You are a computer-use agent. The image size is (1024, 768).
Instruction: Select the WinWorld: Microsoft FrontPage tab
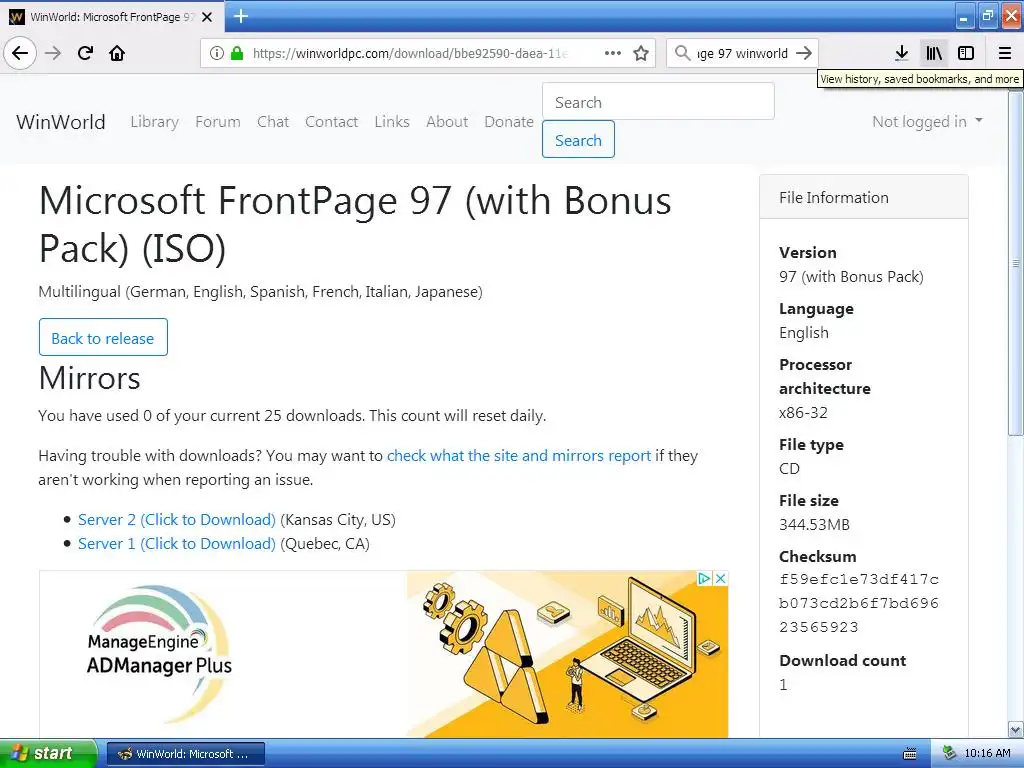click(112, 17)
